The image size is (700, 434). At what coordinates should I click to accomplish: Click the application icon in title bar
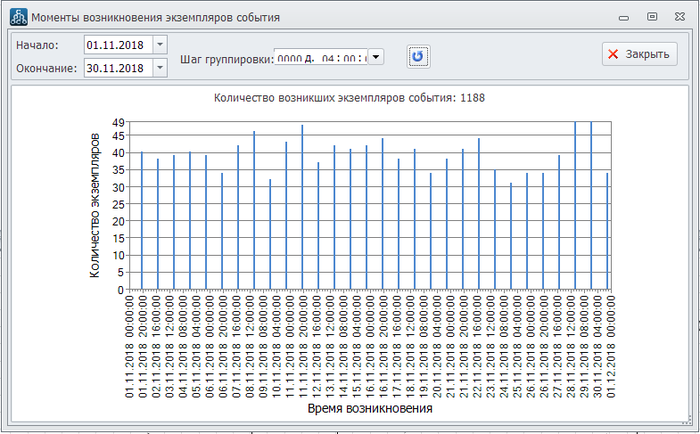(x=17, y=17)
